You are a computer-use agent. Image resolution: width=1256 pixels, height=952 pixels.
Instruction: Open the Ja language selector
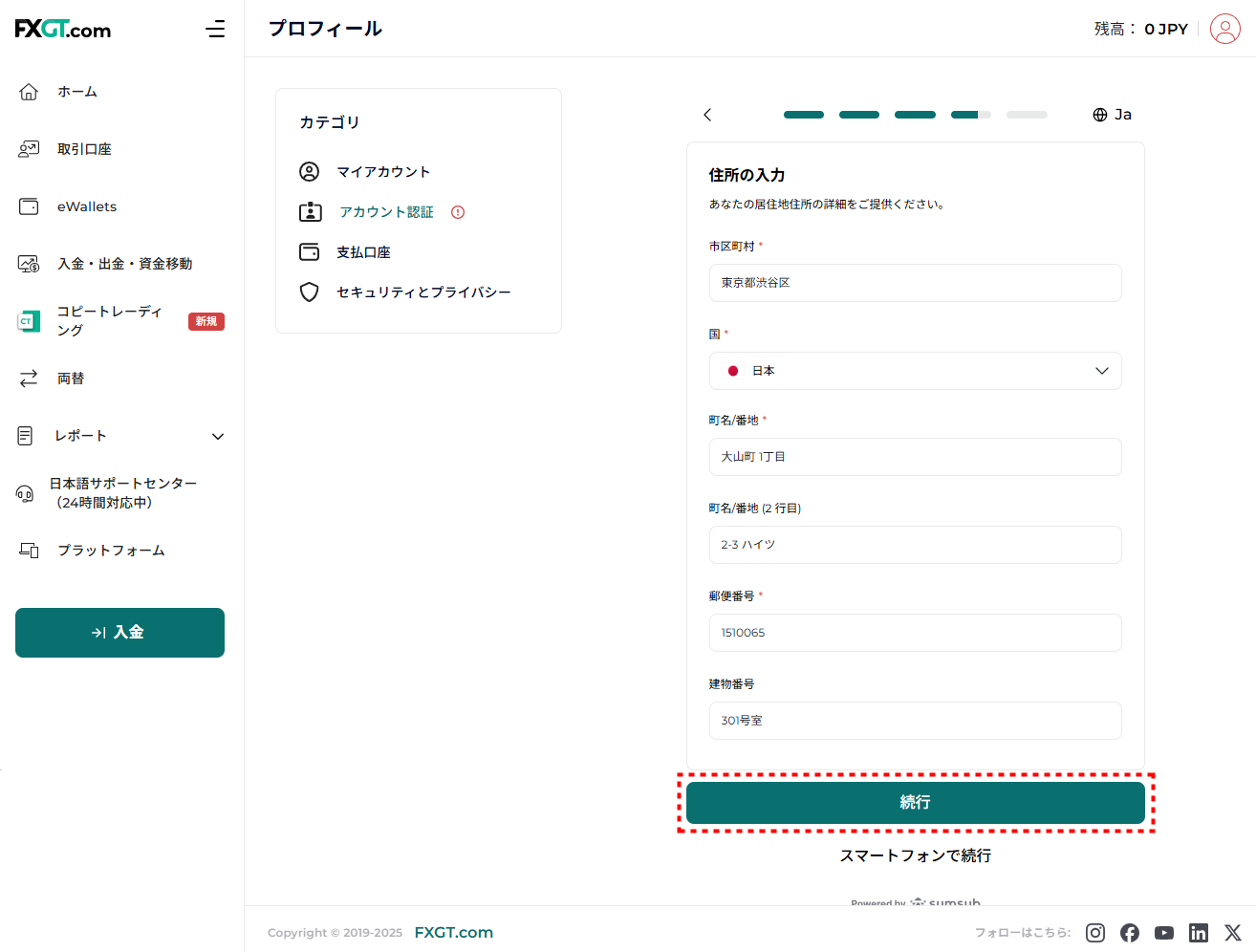[x=1113, y=115]
